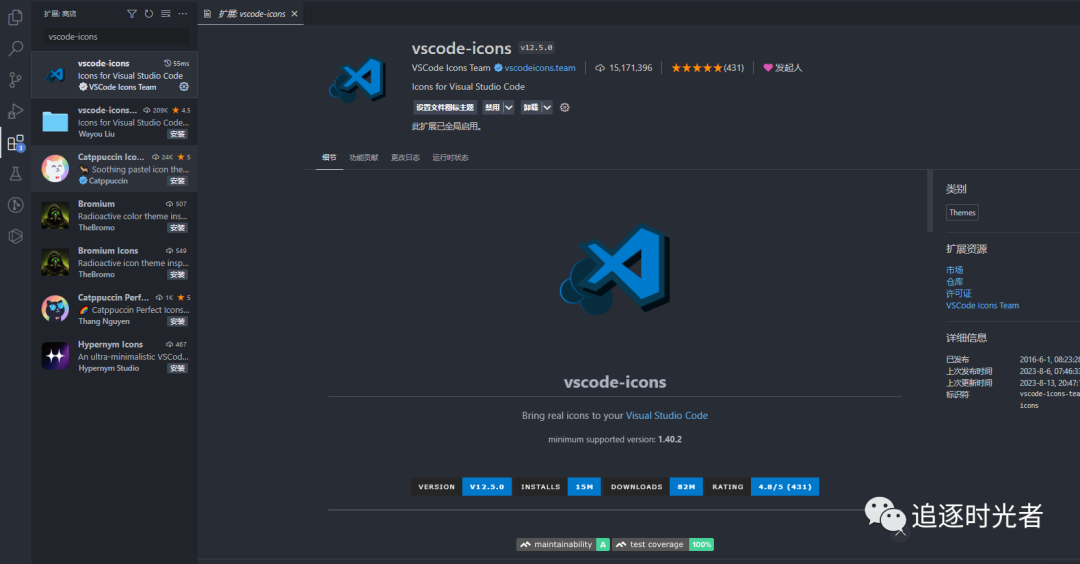The image size is (1080, 564).
Task: Click the 55ms activation time indicator
Action: pyautogui.click(x=176, y=63)
